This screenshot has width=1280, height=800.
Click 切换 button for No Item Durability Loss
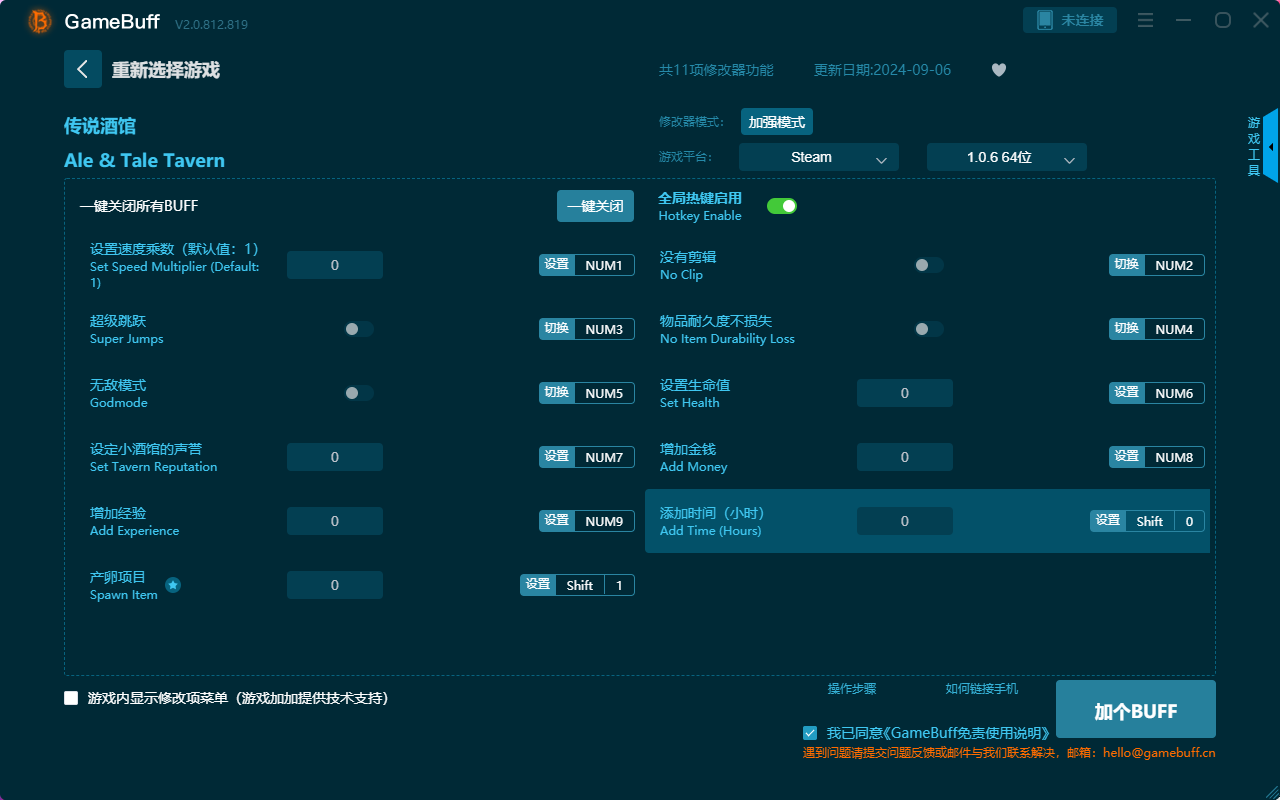click(1127, 329)
